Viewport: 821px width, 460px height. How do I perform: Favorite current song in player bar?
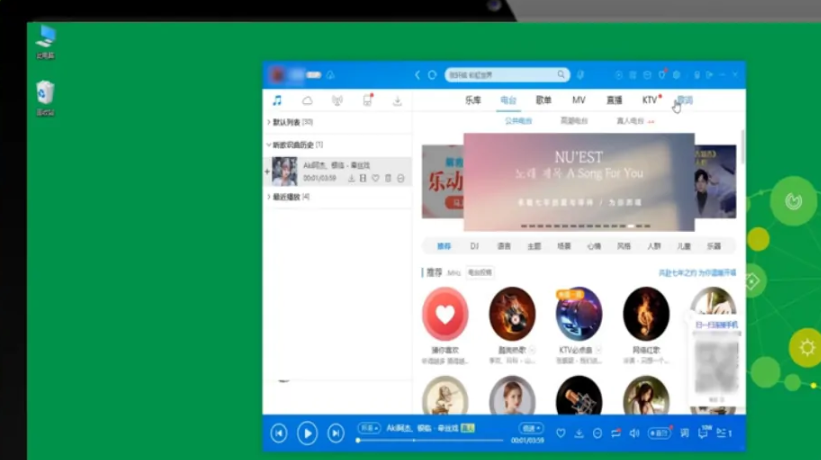click(561, 433)
